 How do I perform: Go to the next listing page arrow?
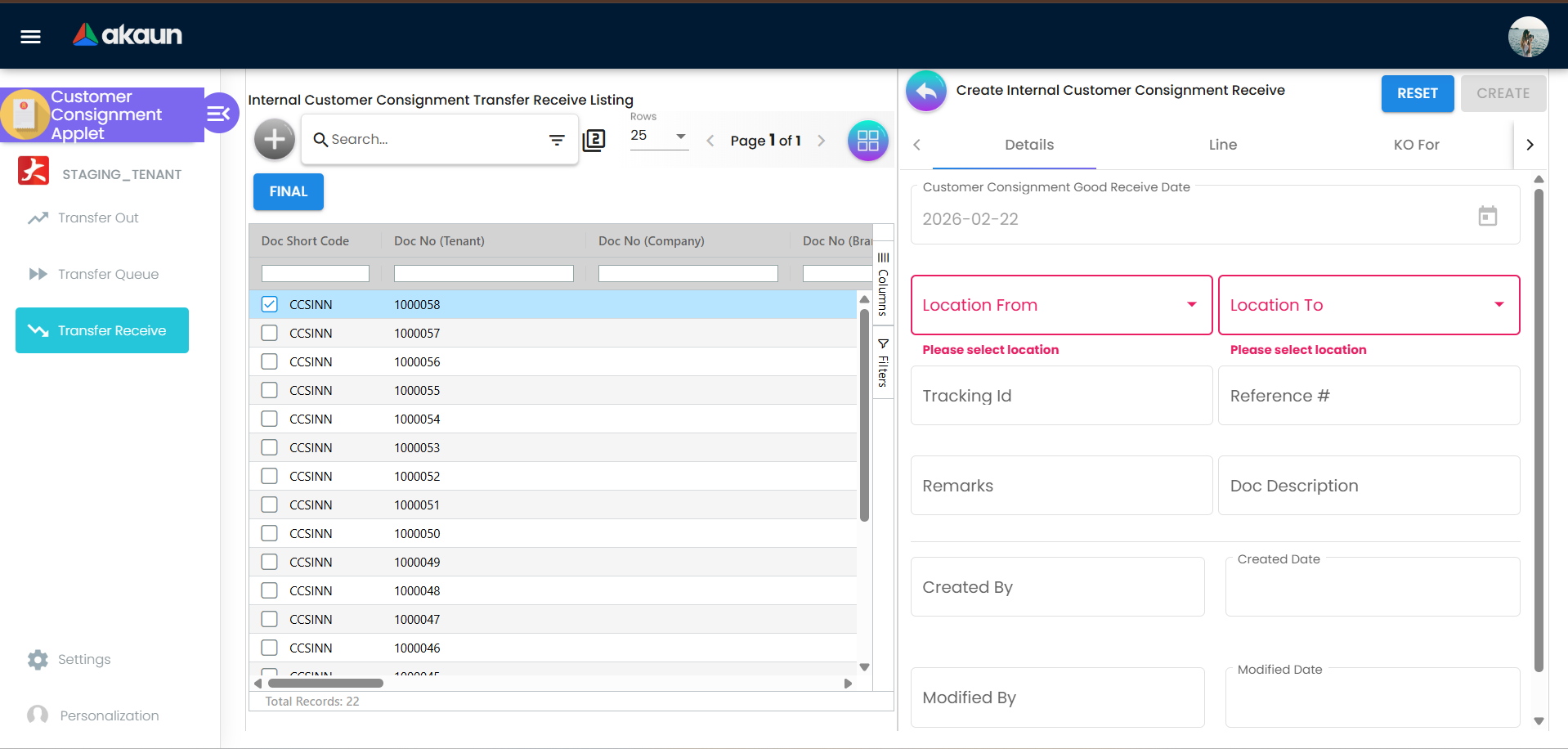(x=821, y=141)
